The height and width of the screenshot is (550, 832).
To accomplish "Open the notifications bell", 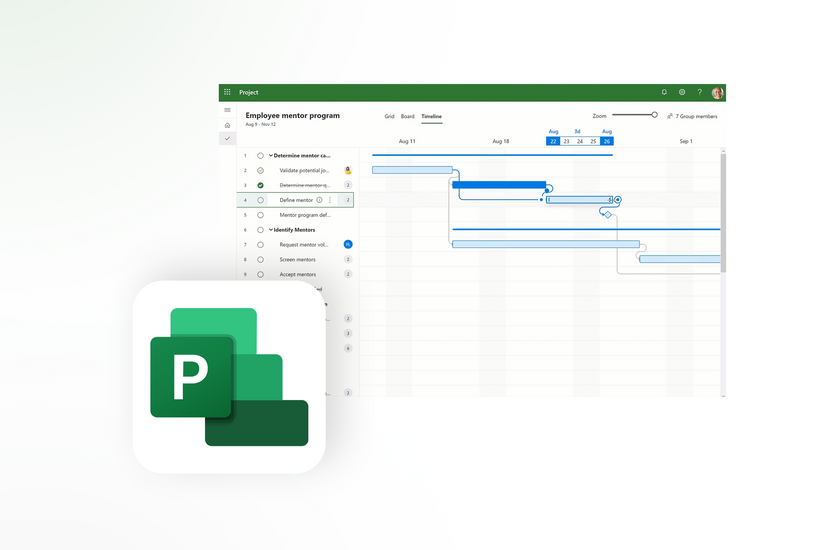I will pyautogui.click(x=664, y=92).
